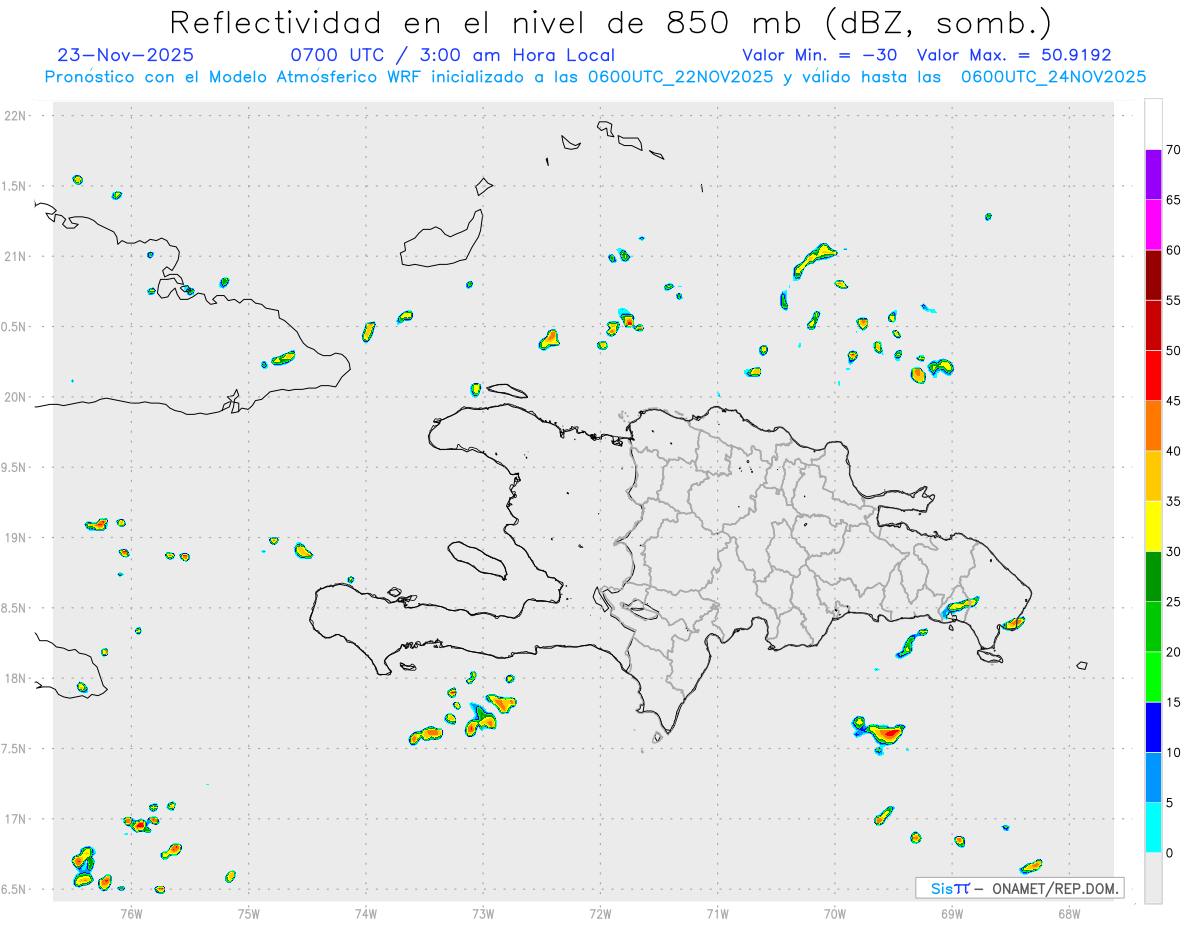This screenshot has height=927, width=1200.
Task: Click the cyan 0-5 dBZ colorbar segment
Action: [1153, 828]
